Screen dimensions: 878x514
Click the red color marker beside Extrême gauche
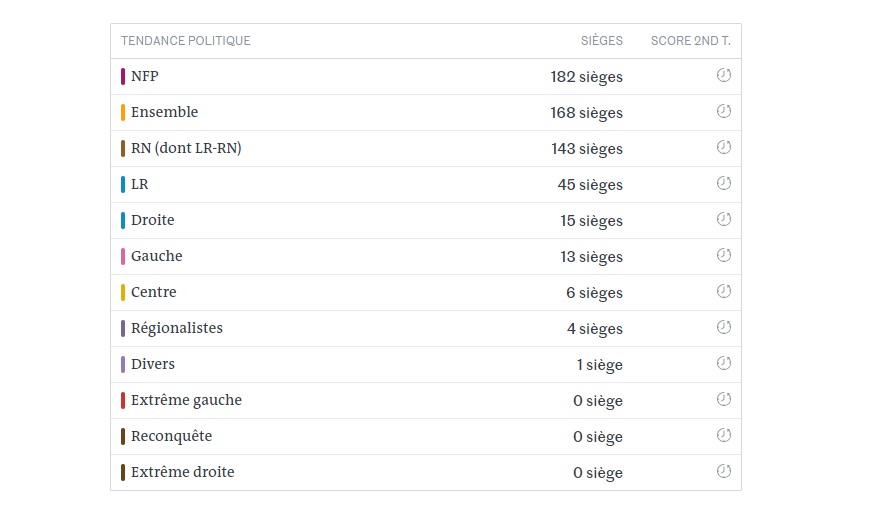pyautogui.click(x=123, y=400)
